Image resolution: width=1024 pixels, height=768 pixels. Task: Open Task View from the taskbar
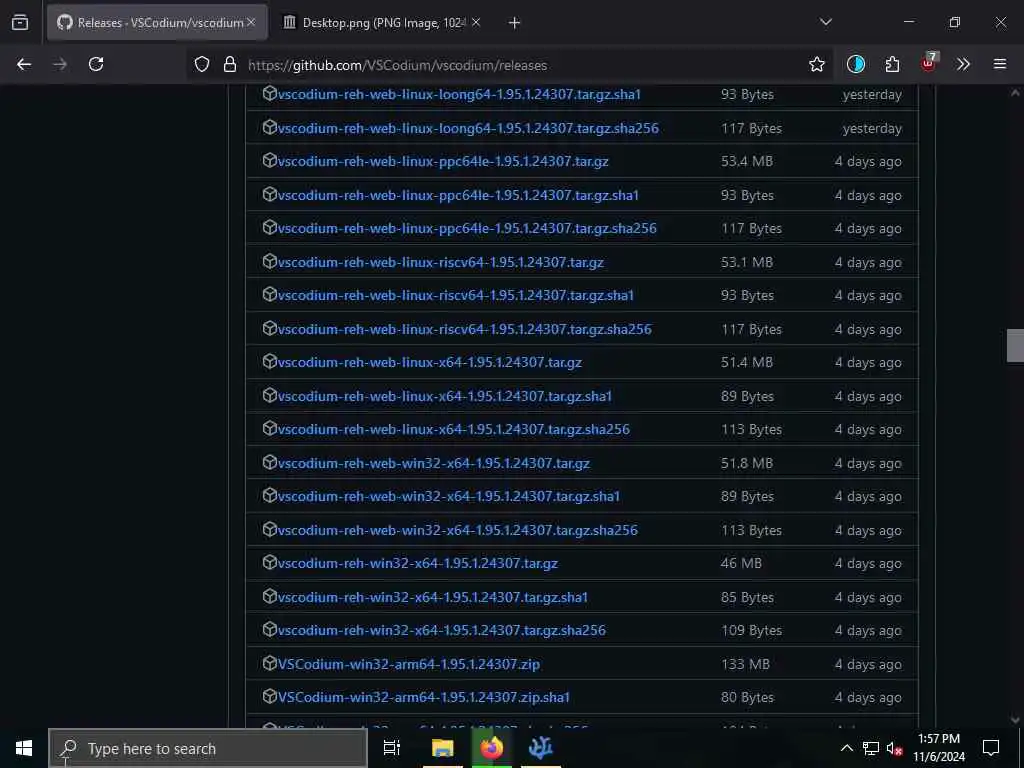click(x=392, y=748)
